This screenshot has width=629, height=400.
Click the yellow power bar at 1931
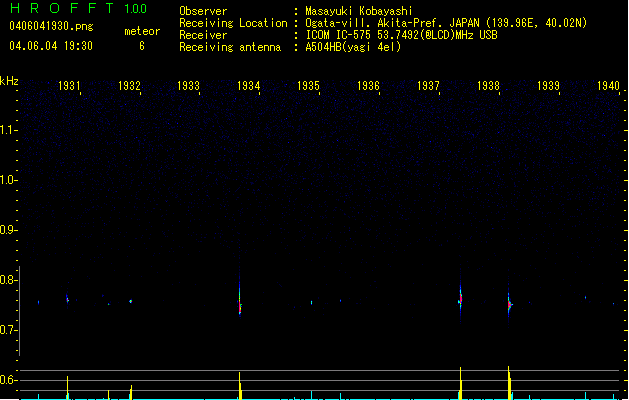coord(67,388)
